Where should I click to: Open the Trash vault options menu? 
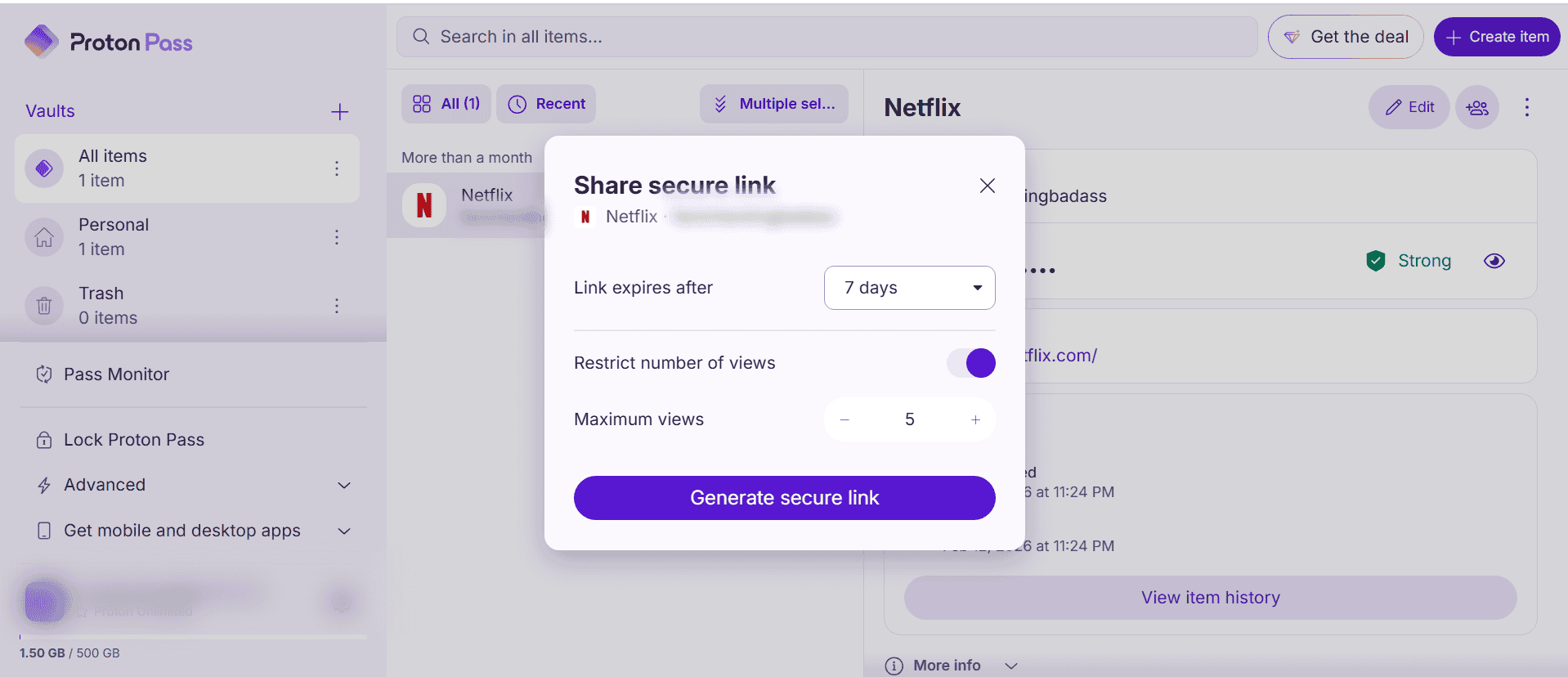[337, 306]
